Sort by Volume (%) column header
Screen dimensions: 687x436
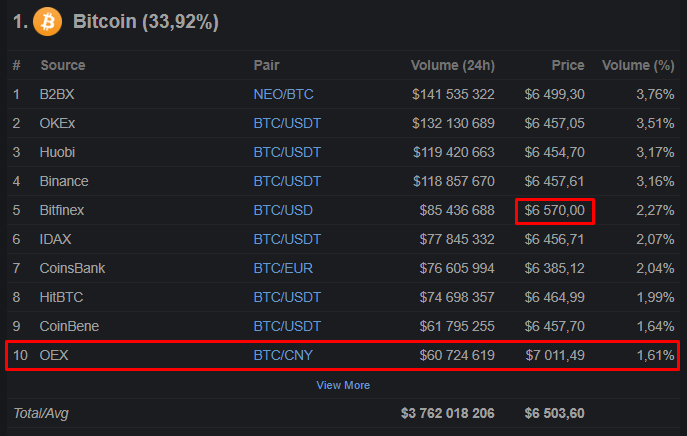click(x=638, y=65)
